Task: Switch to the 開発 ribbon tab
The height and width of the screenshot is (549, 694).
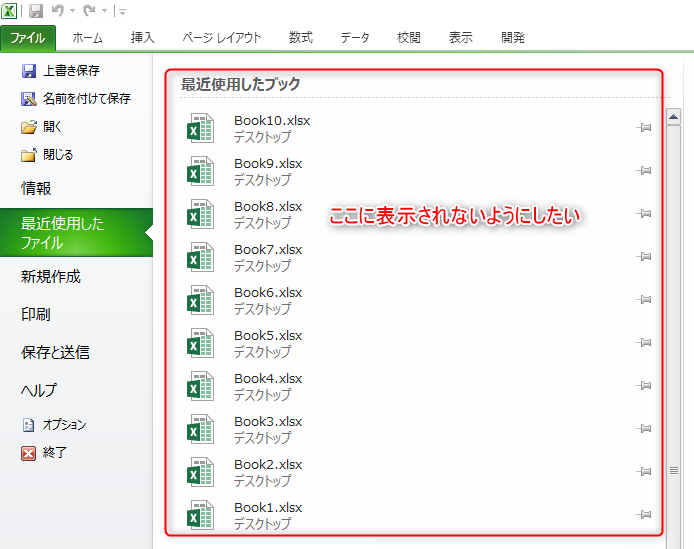Action: pyautogui.click(x=513, y=38)
